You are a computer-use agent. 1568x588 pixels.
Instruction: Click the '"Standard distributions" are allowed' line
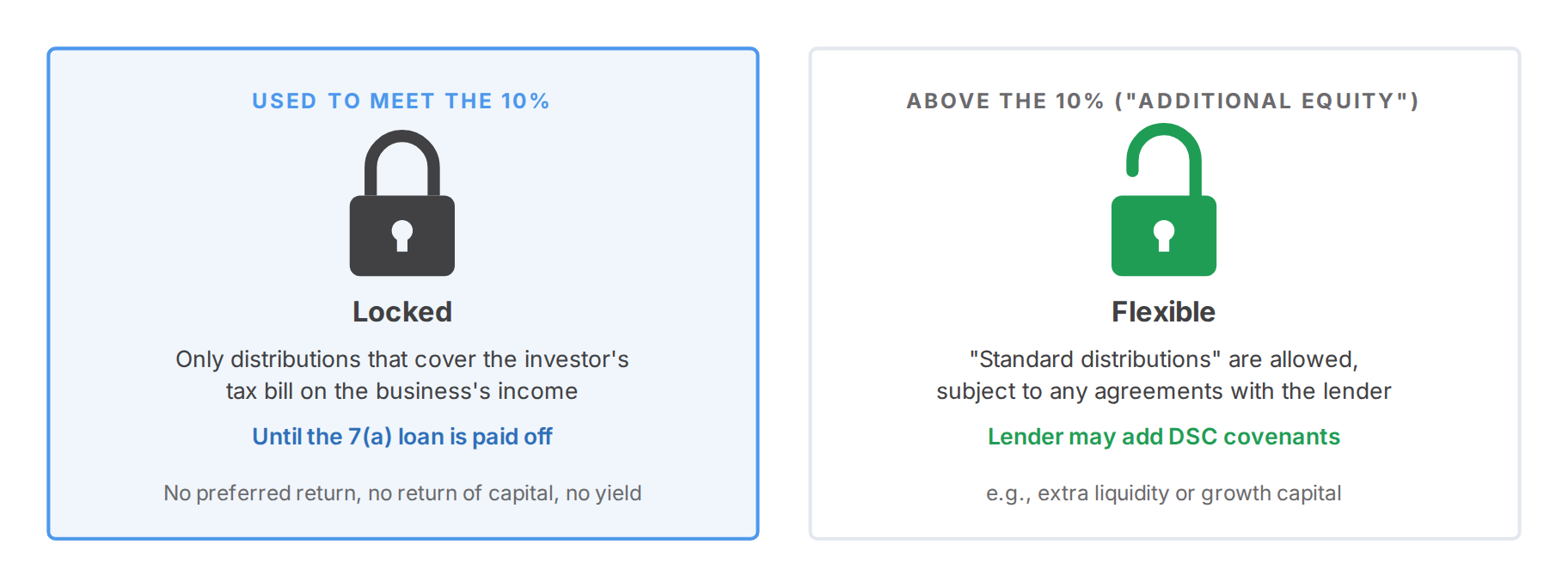click(x=1163, y=359)
